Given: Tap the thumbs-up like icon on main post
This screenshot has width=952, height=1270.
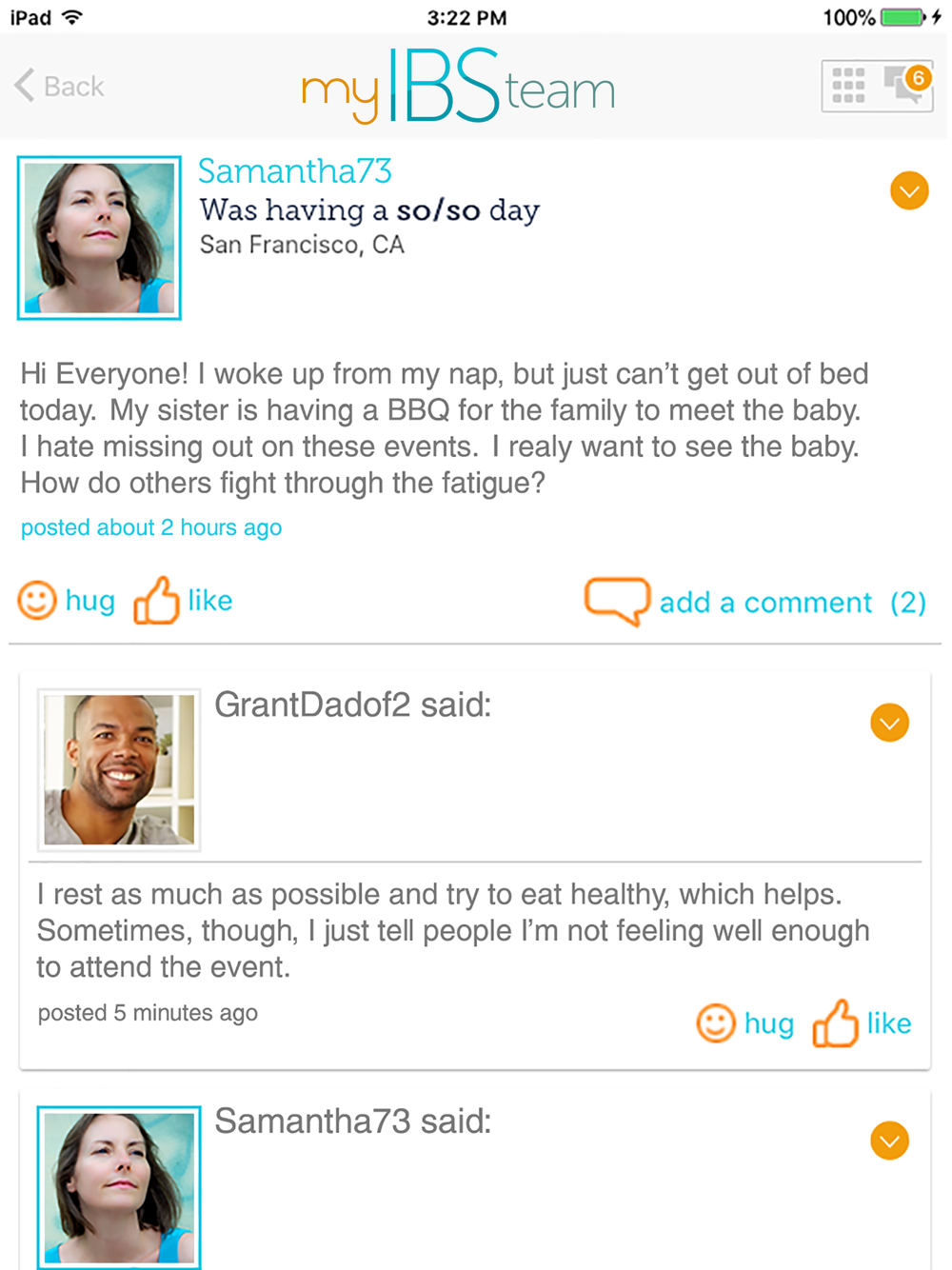Looking at the screenshot, I should pyautogui.click(x=156, y=601).
